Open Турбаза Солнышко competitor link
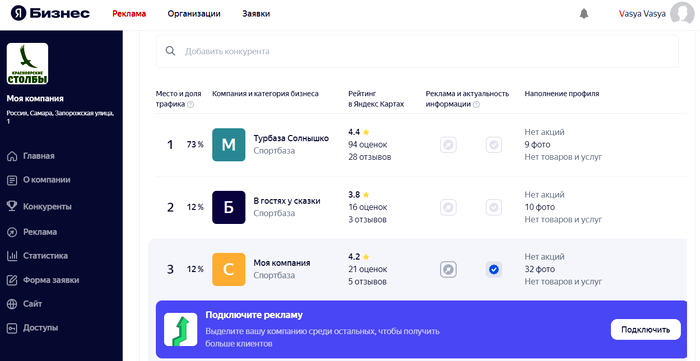This screenshot has height=361, width=700. [291, 138]
